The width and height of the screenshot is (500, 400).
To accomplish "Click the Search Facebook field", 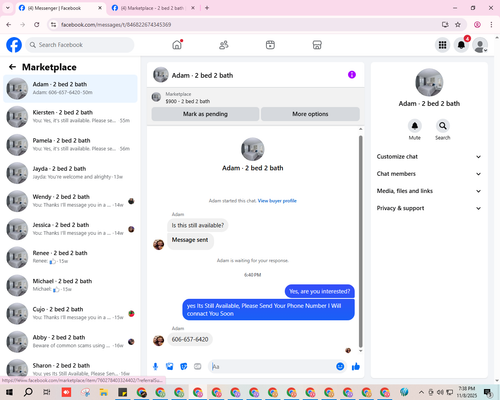I will 80,45.
